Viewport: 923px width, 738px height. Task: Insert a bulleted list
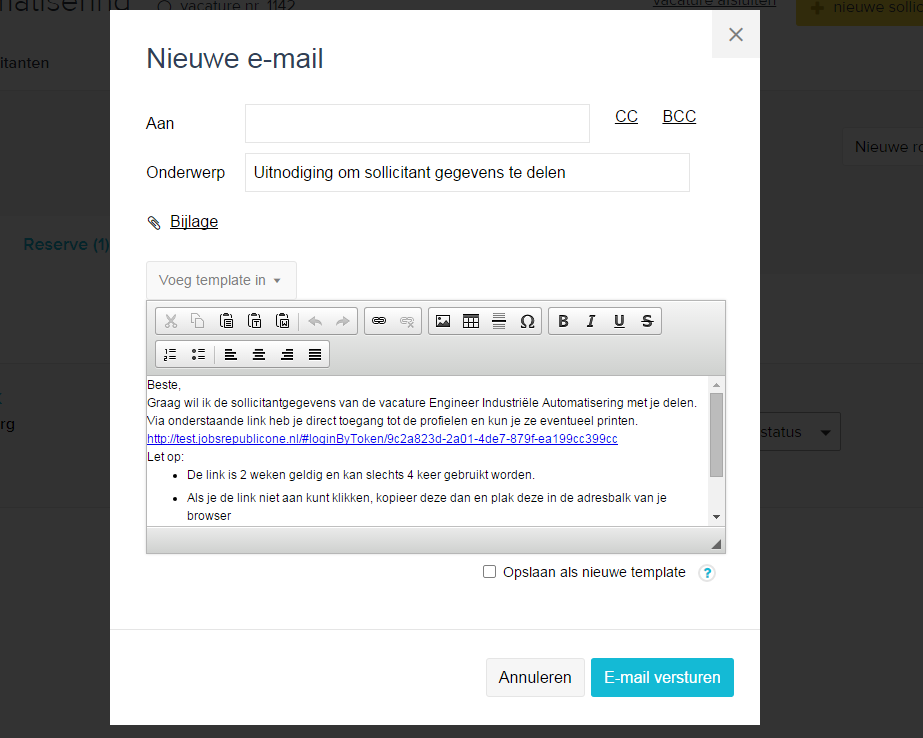(198, 354)
